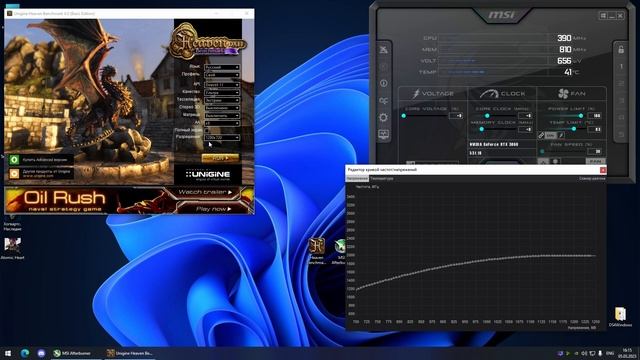The height and width of the screenshot is (360, 640).
Task: Click the Run button in Heaven
Action: coord(220,158)
